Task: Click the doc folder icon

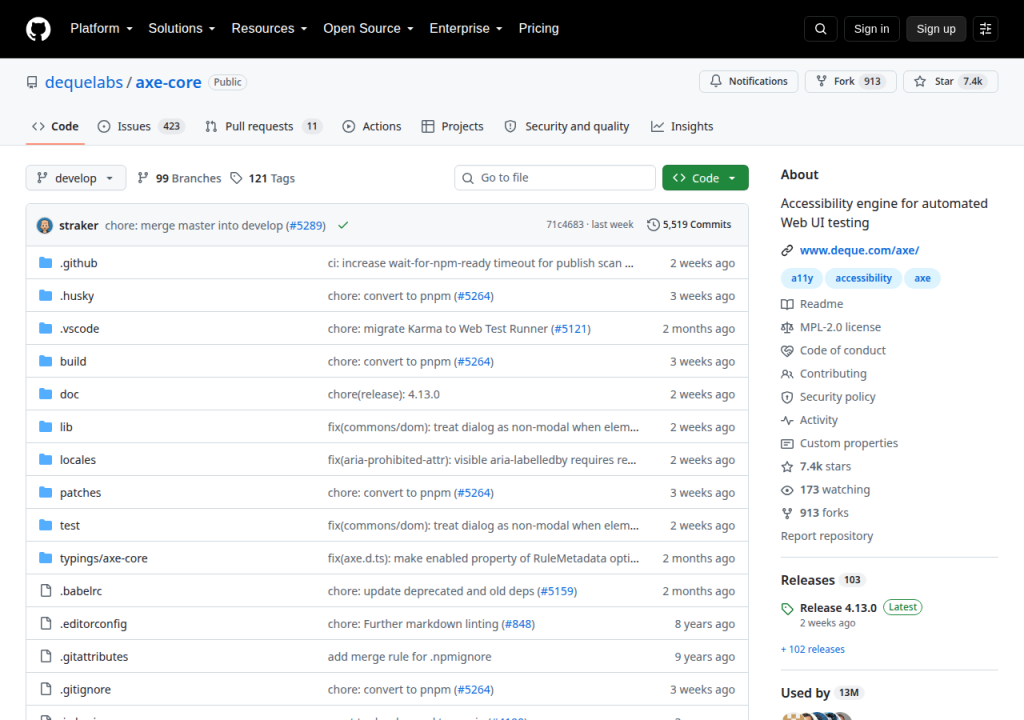Action: click(45, 393)
